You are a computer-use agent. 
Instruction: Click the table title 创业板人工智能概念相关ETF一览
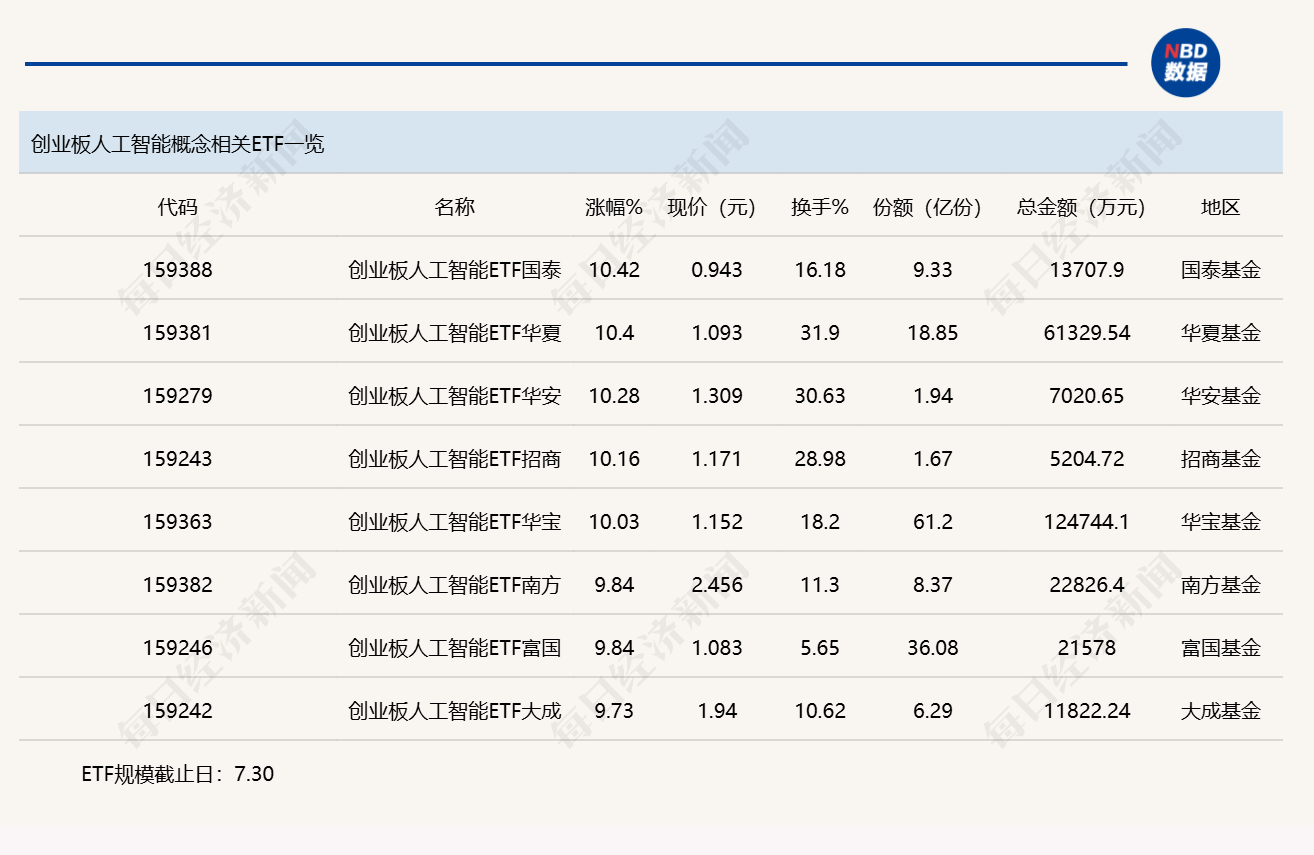[178, 144]
